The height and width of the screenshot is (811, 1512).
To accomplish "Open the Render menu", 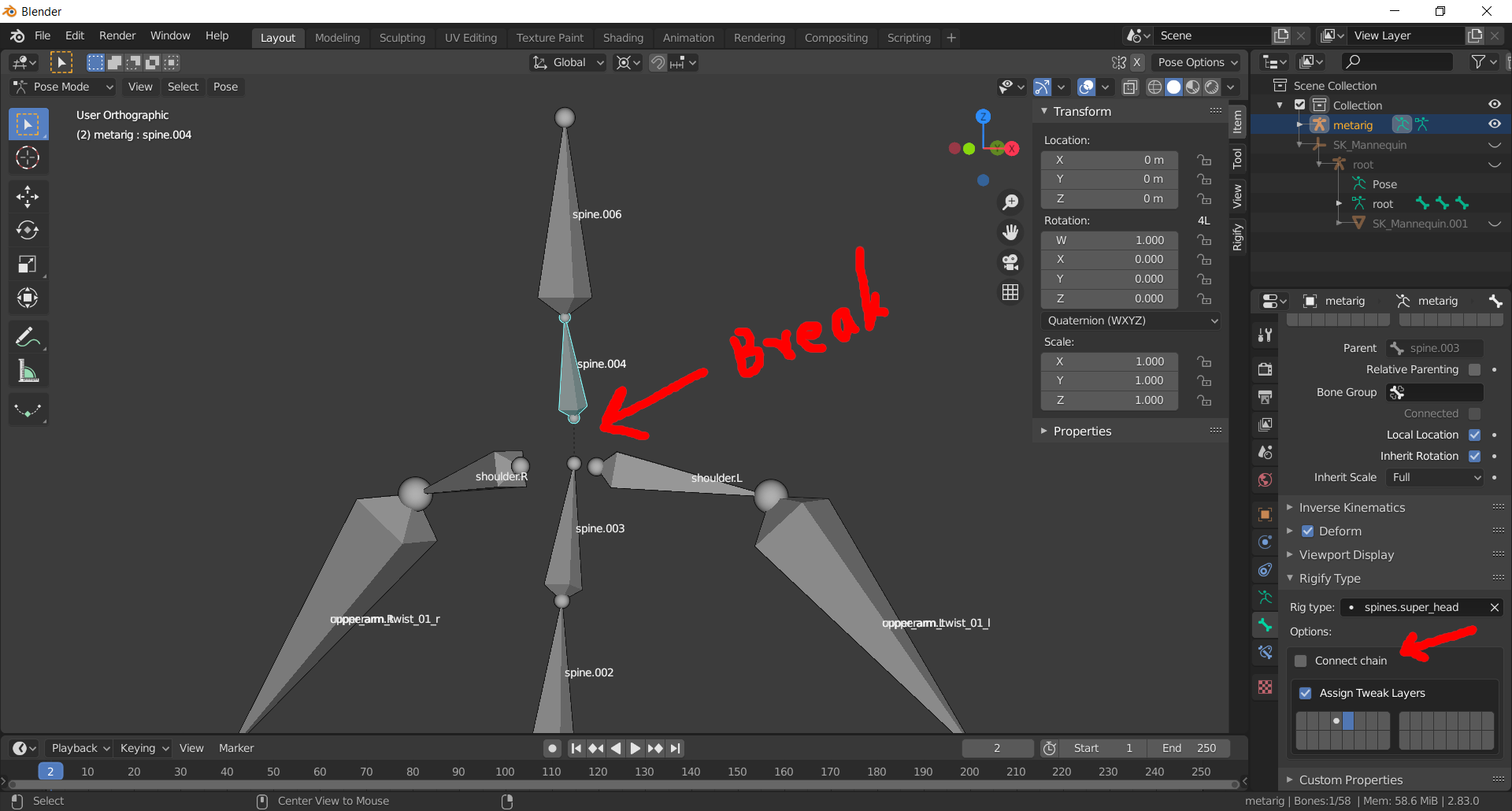I will [x=117, y=36].
